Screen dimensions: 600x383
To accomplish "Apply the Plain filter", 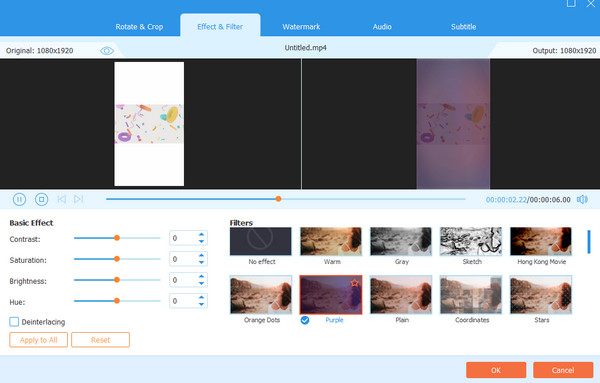I will [401, 295].
